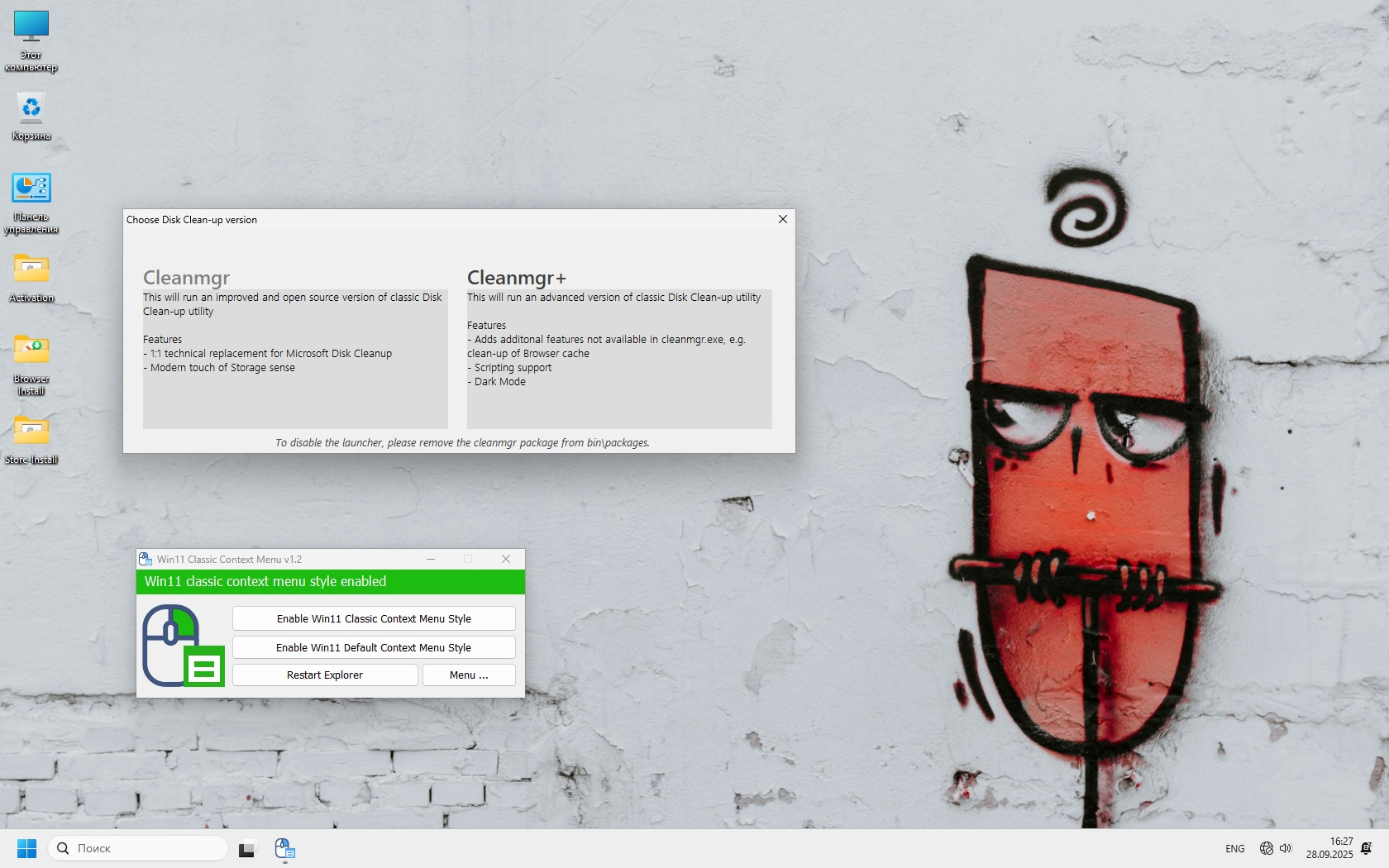Viewport: 1389px width, 868px height.
Task: Click the mouse logo in Win11 Classic Context Menu
Action: coord(184,646)
